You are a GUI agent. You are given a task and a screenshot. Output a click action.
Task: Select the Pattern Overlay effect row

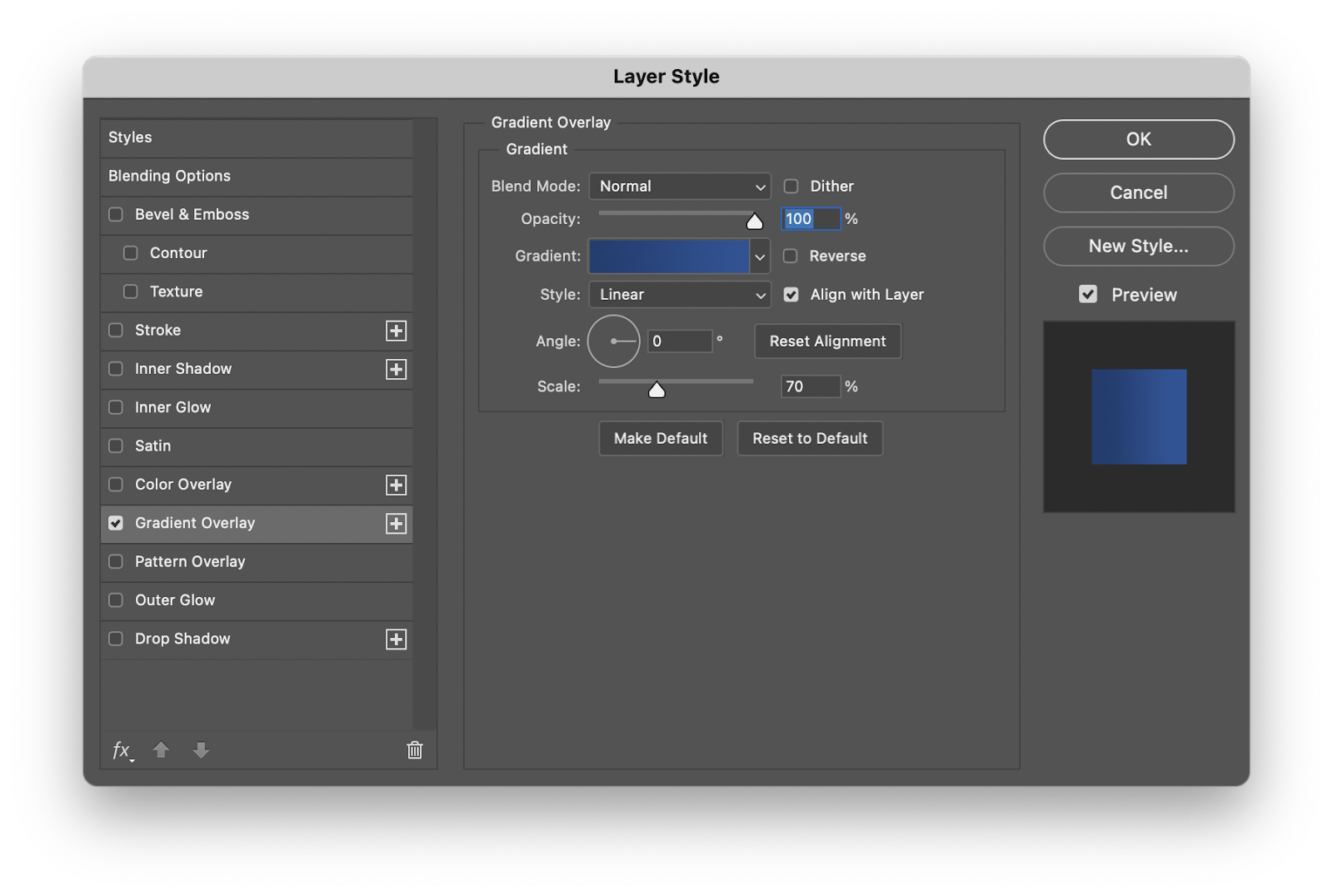tap(257, 562)
